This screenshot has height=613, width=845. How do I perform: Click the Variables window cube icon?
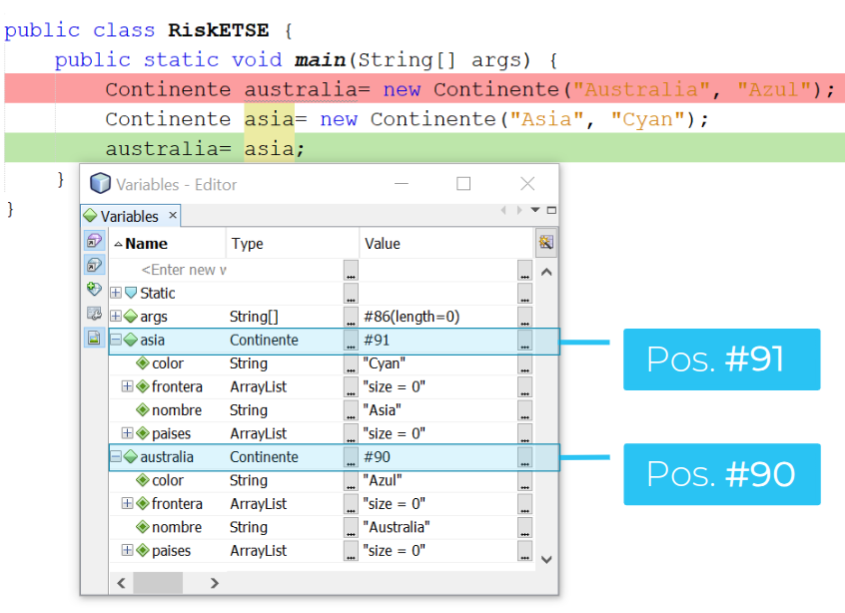100,184
